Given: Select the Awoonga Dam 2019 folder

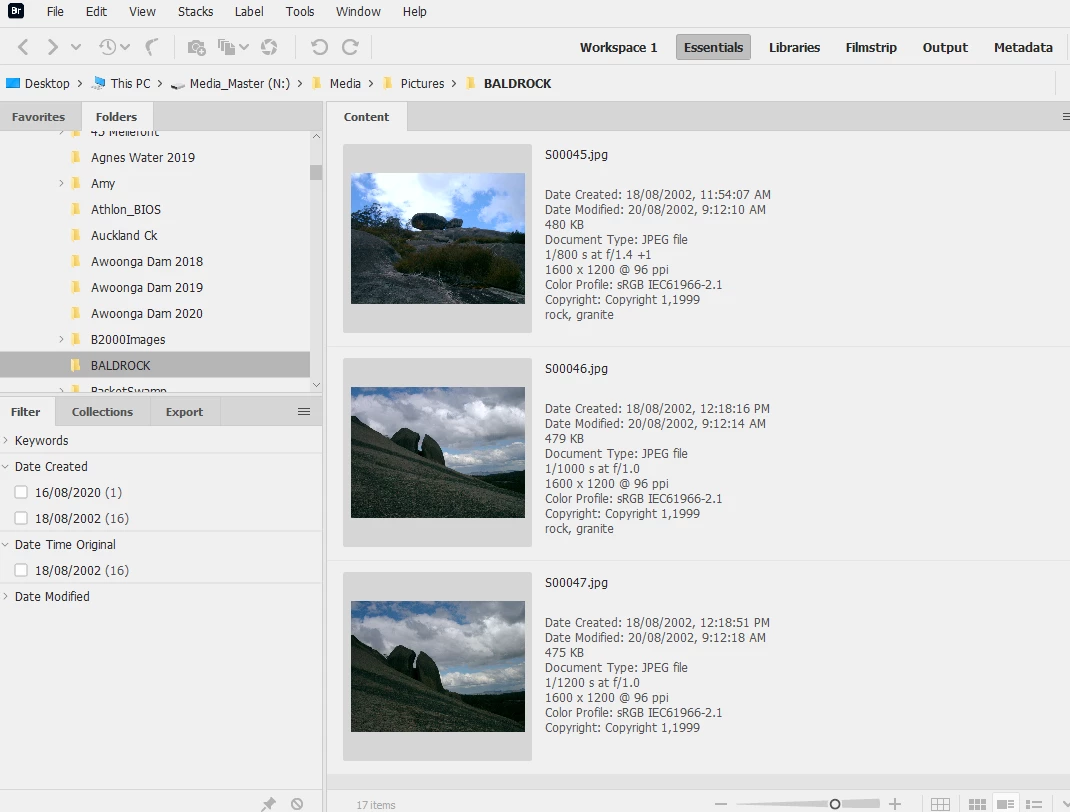Looking at the screenshot, I should (x=147, y=287).
